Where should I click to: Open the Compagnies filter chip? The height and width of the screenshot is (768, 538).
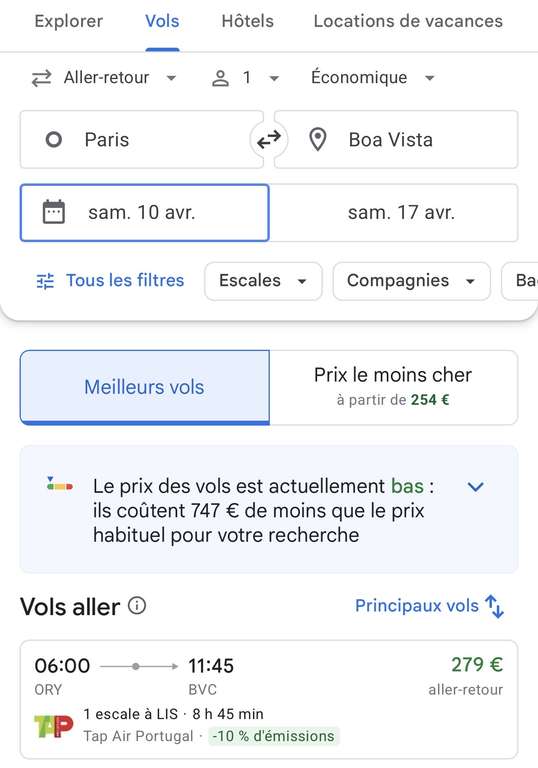point(412,281)
